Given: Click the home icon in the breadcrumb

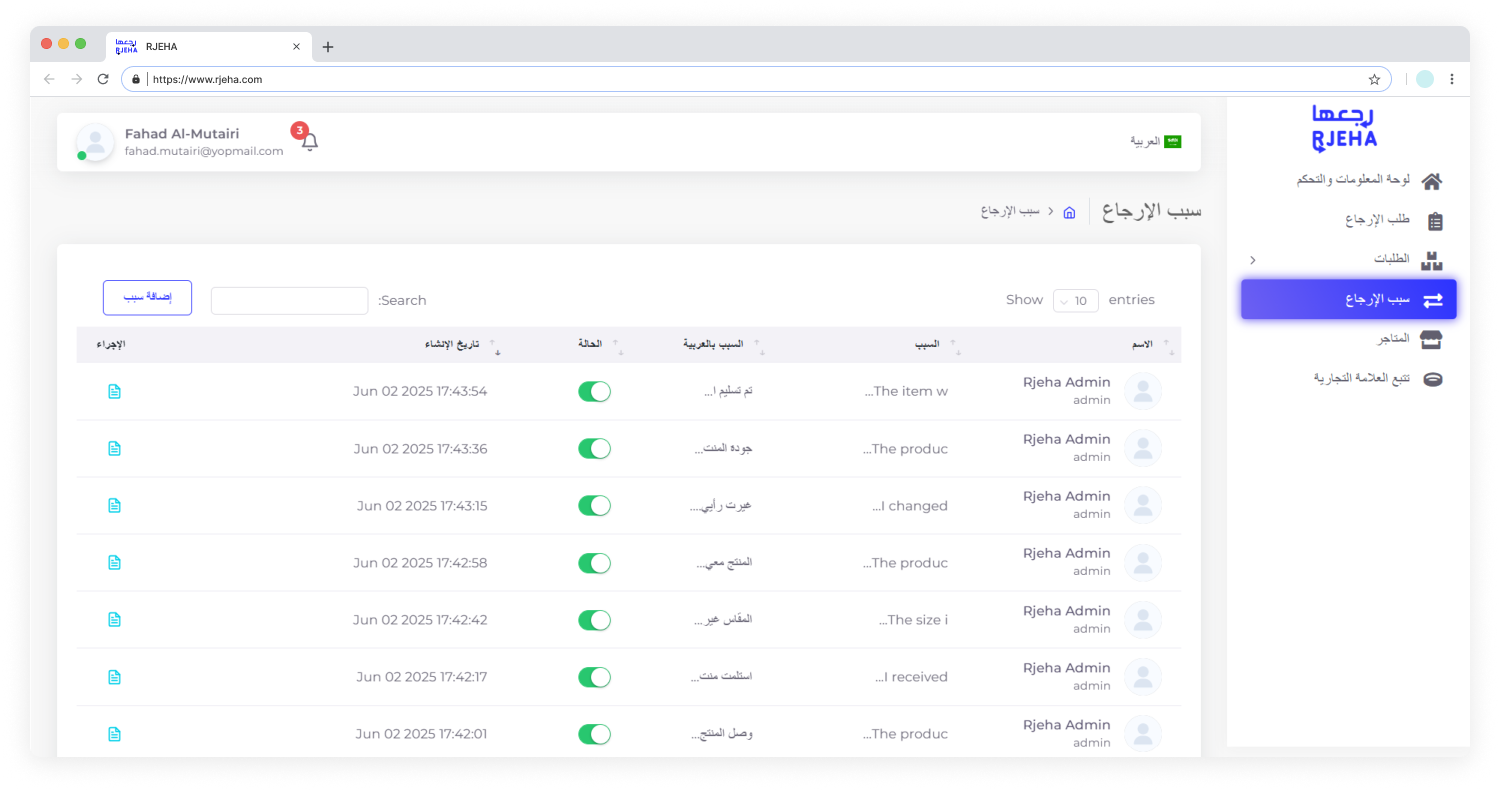Looking at the screenshot, I should tap(1069, 212).
